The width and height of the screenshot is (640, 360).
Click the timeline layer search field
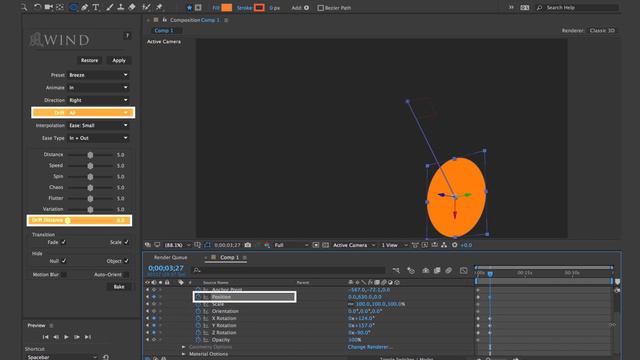point(289,270)
